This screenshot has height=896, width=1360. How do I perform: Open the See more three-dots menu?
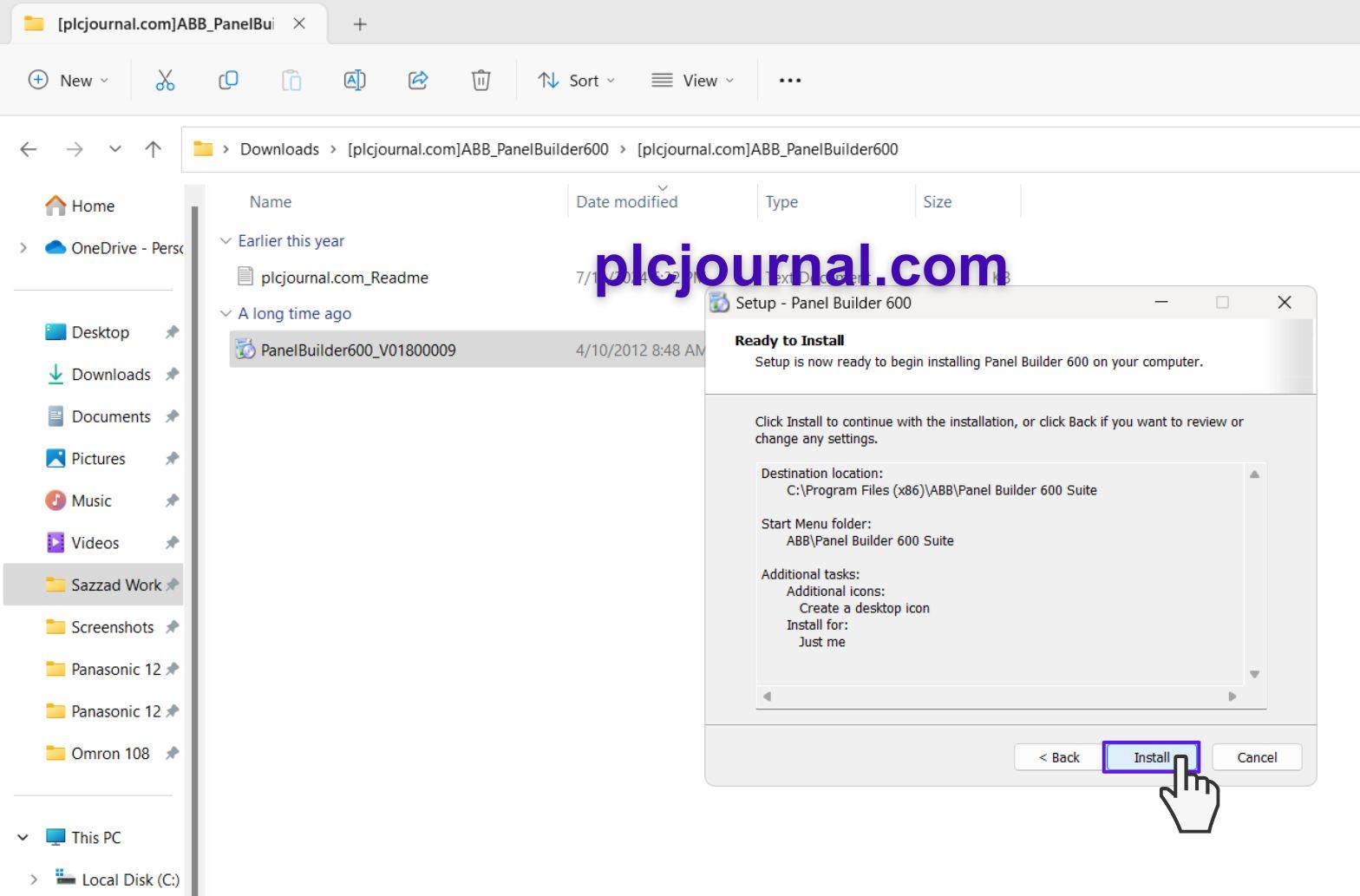789,81
